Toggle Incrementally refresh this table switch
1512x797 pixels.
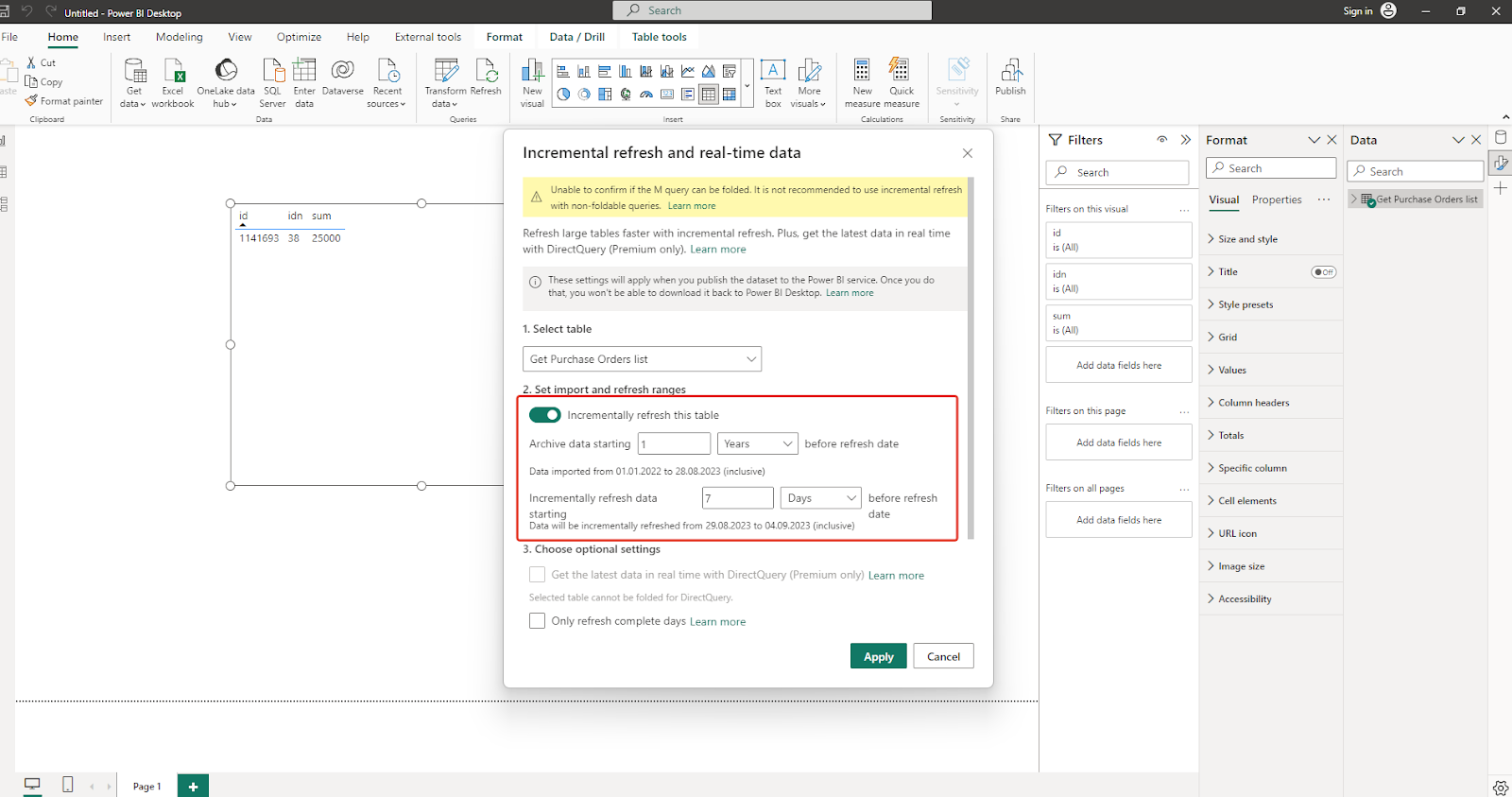click(x=545, y=415)
